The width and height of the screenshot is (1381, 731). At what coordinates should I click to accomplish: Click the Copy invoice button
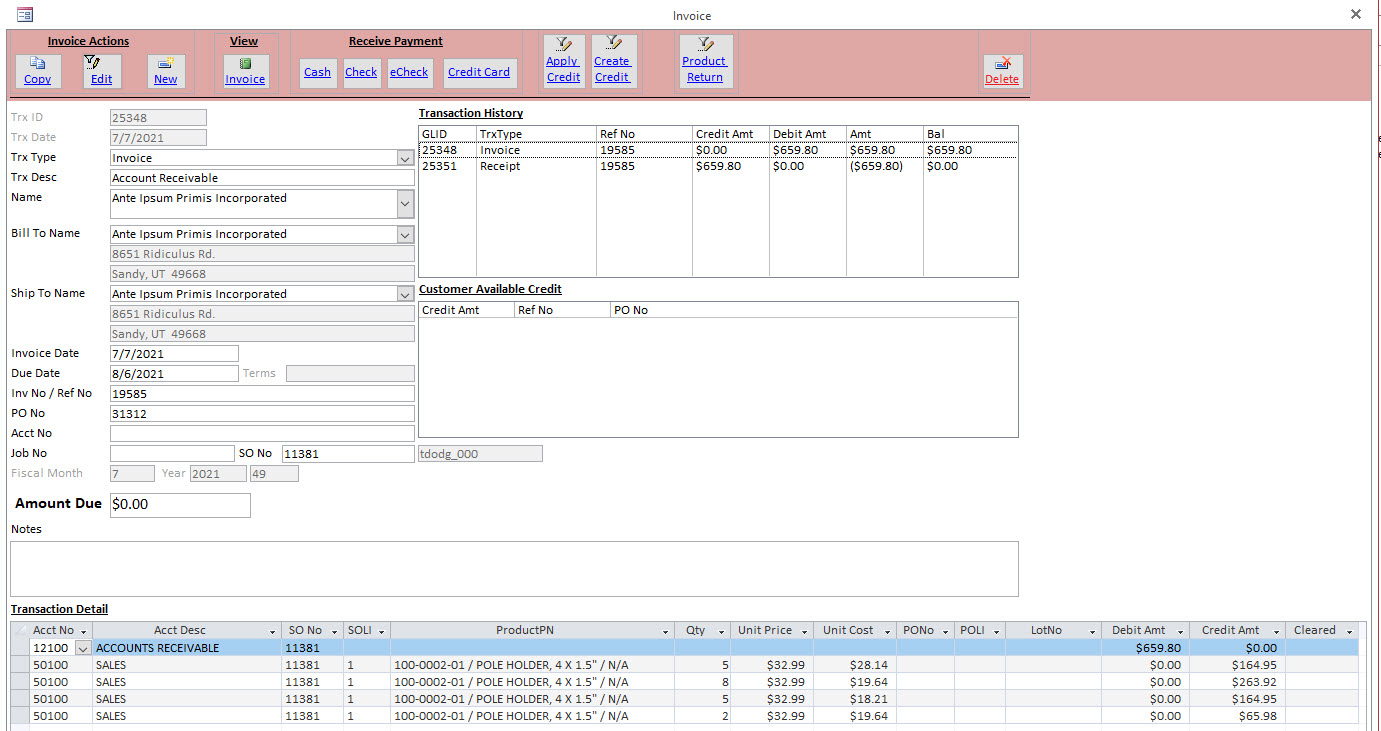(x=38, y=71)
